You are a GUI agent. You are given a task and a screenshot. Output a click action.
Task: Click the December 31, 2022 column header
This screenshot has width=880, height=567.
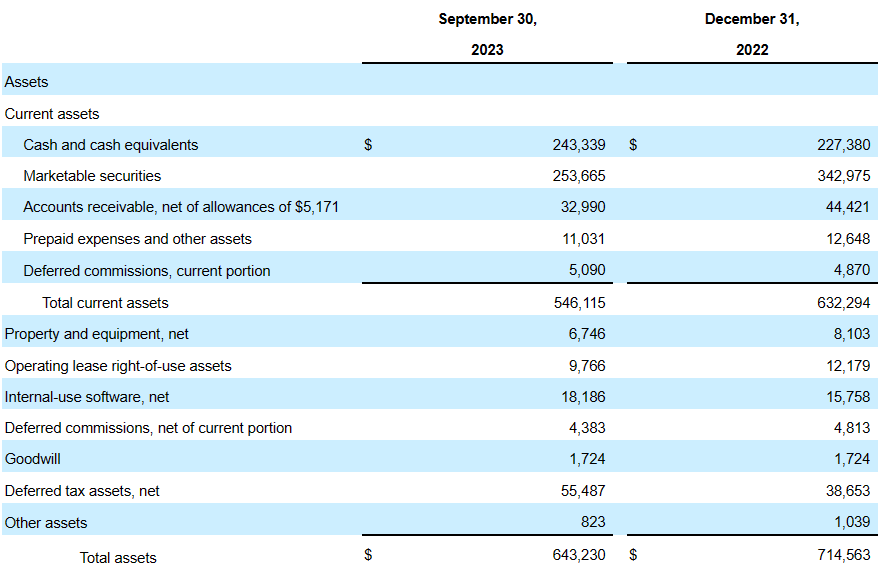point(752,34)
